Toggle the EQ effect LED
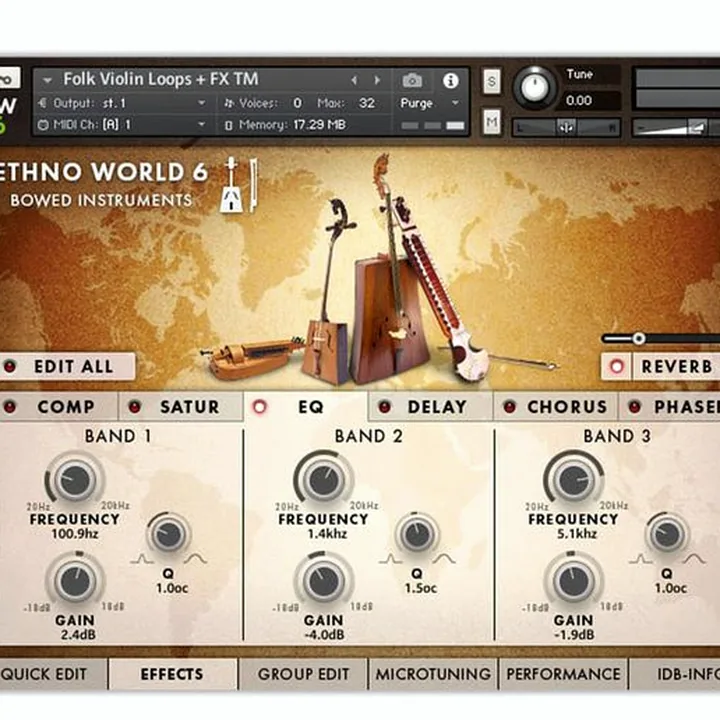 [x=259, y=406]
